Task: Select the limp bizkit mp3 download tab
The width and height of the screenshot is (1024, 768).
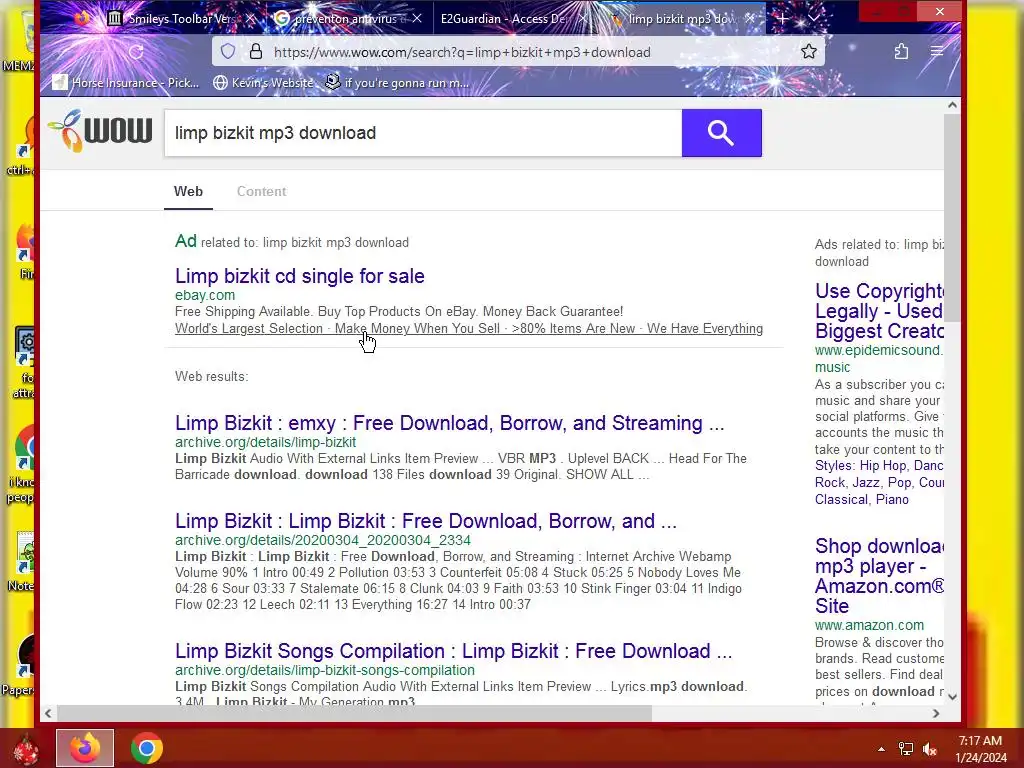Action: pos(679,18)
